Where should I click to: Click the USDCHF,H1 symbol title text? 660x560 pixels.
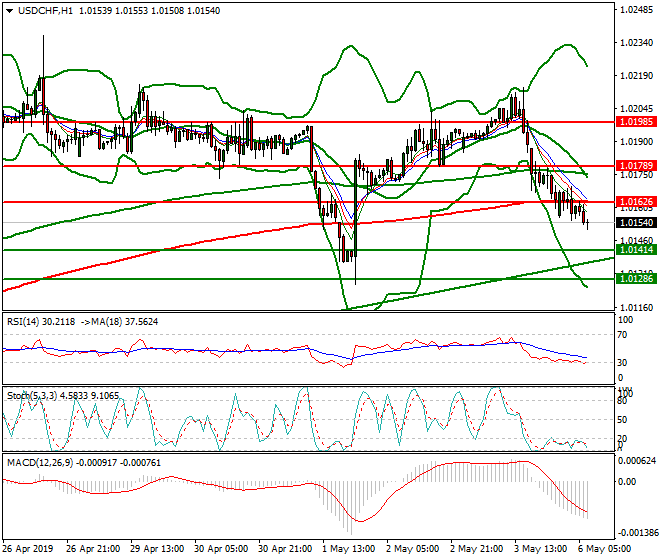click(x=45, y=11)
